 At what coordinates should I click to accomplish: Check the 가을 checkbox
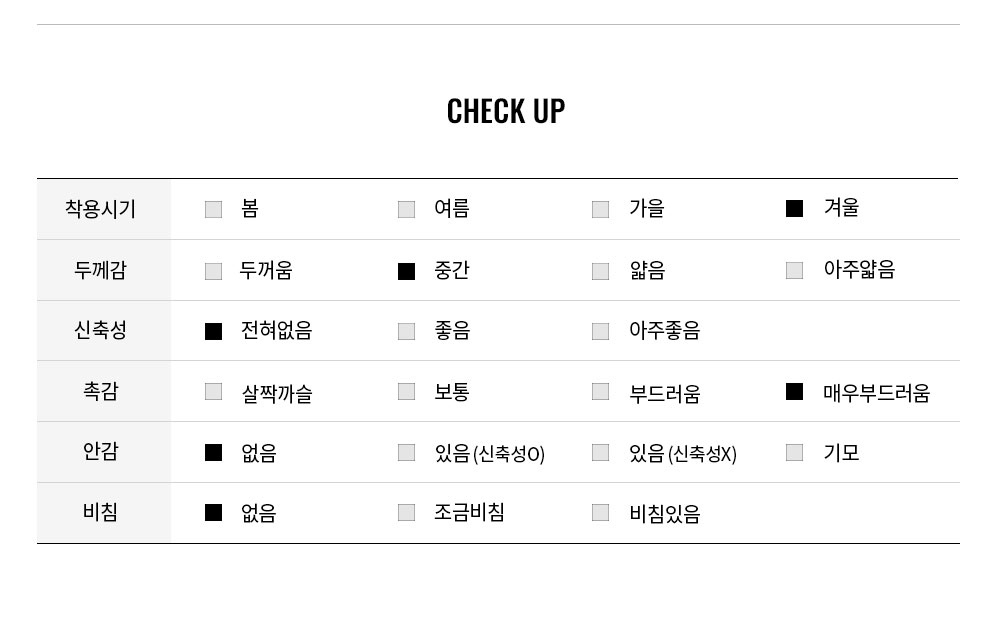tap(600, 209)
